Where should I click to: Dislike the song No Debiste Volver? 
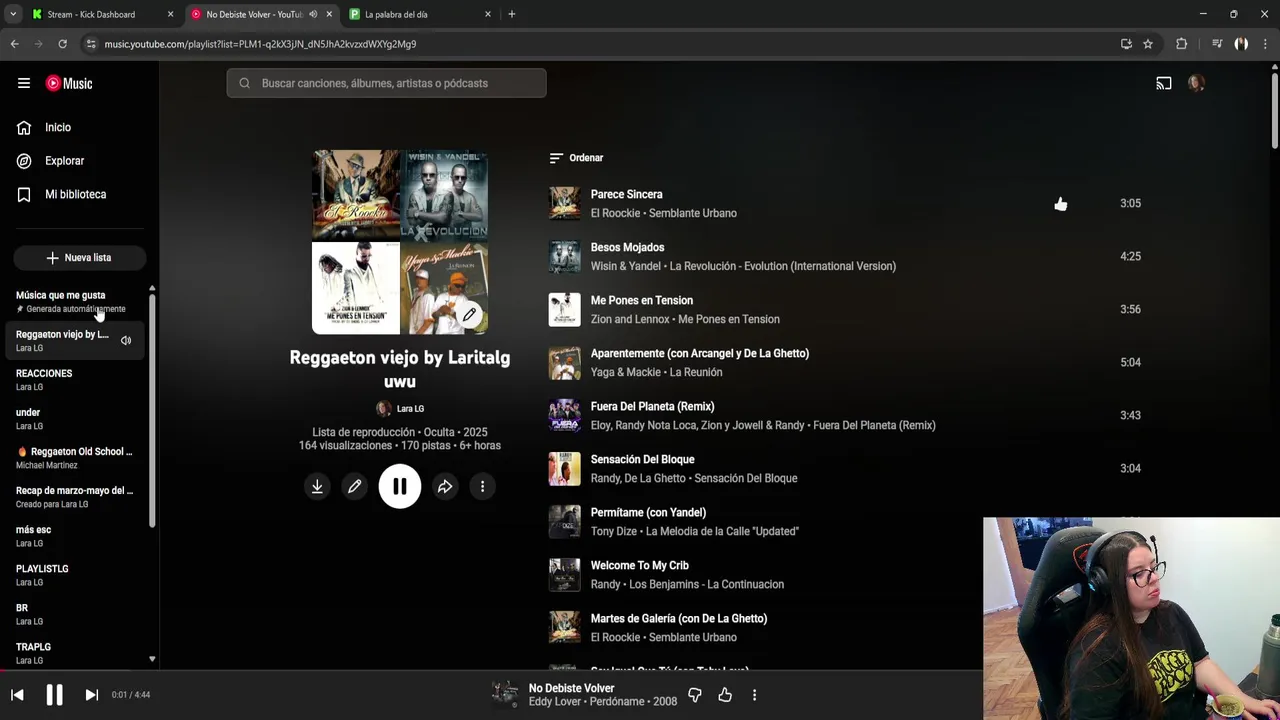point(695,694)
